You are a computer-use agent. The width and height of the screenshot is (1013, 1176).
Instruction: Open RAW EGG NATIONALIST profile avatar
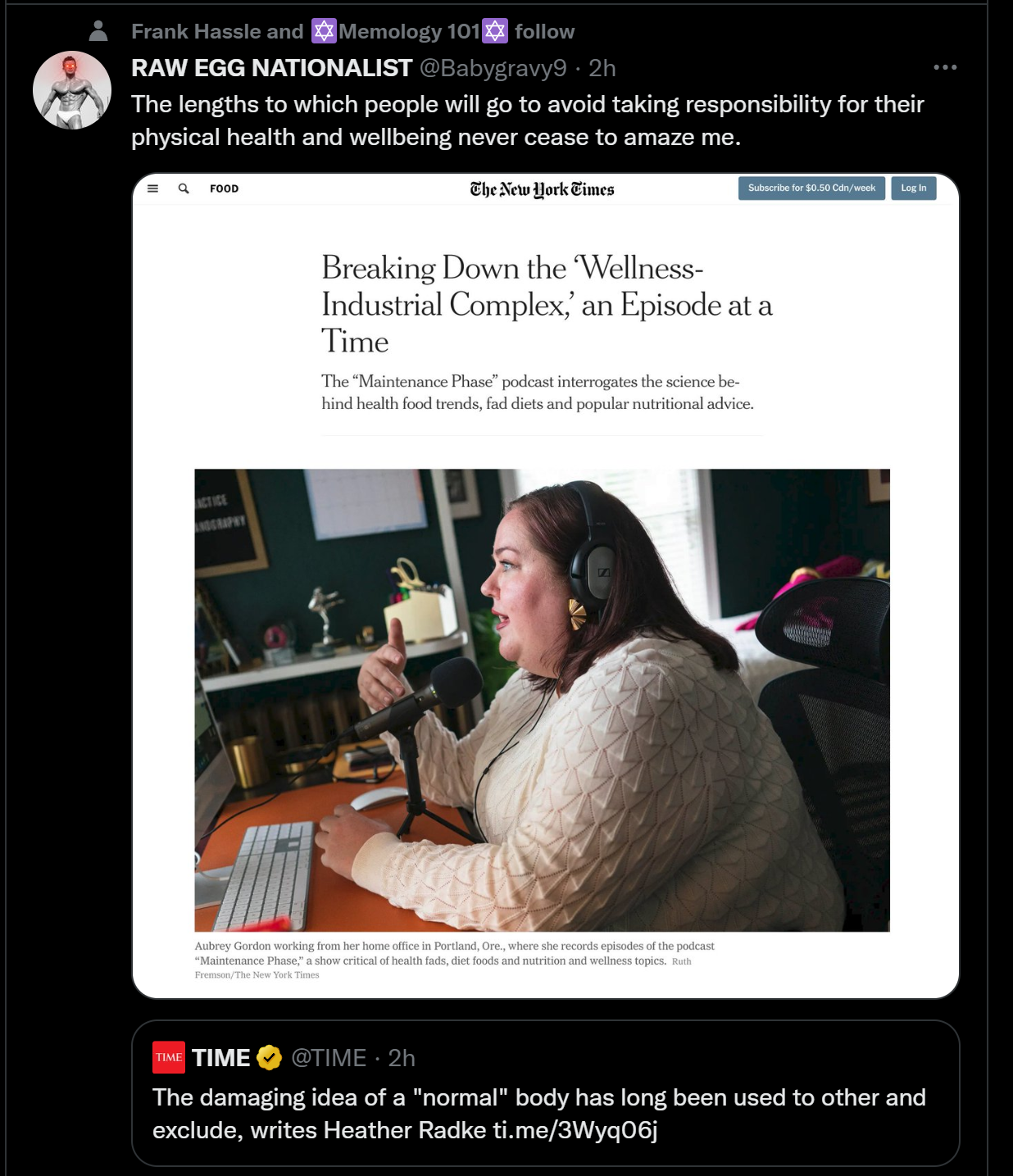[x=72, y=90]
